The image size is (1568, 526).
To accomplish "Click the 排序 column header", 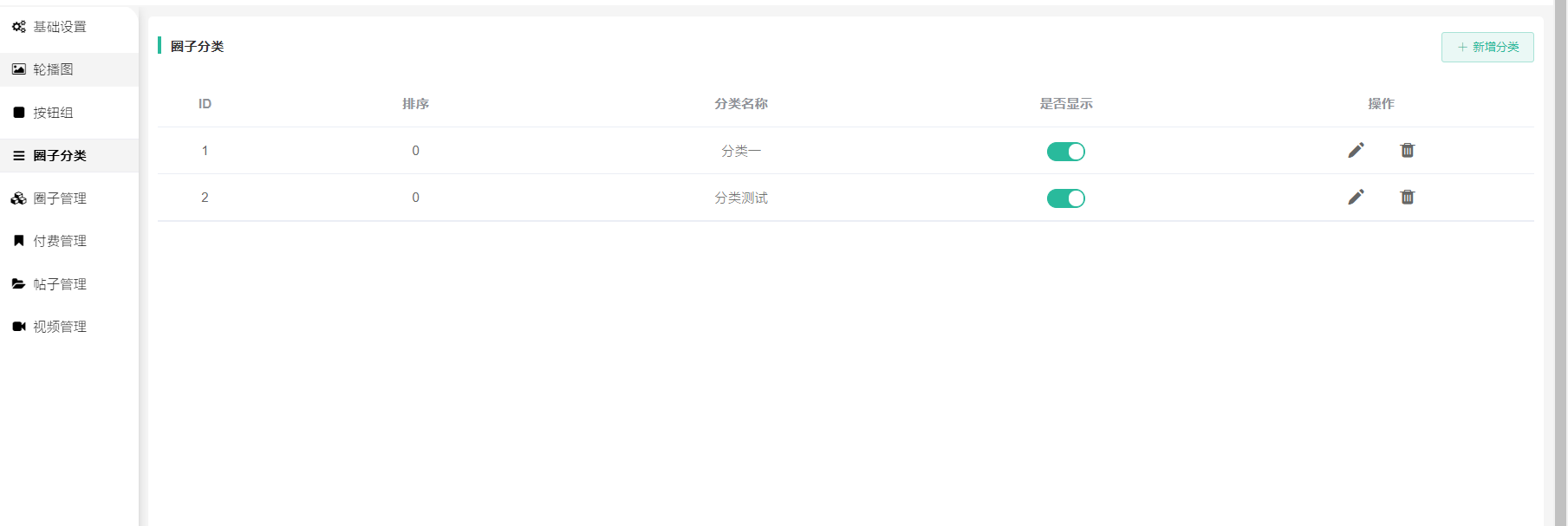I will click(415, 104).
